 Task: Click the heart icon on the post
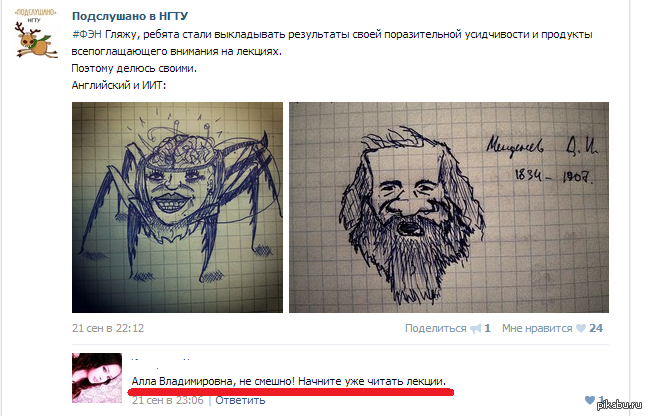click(581, 329)
